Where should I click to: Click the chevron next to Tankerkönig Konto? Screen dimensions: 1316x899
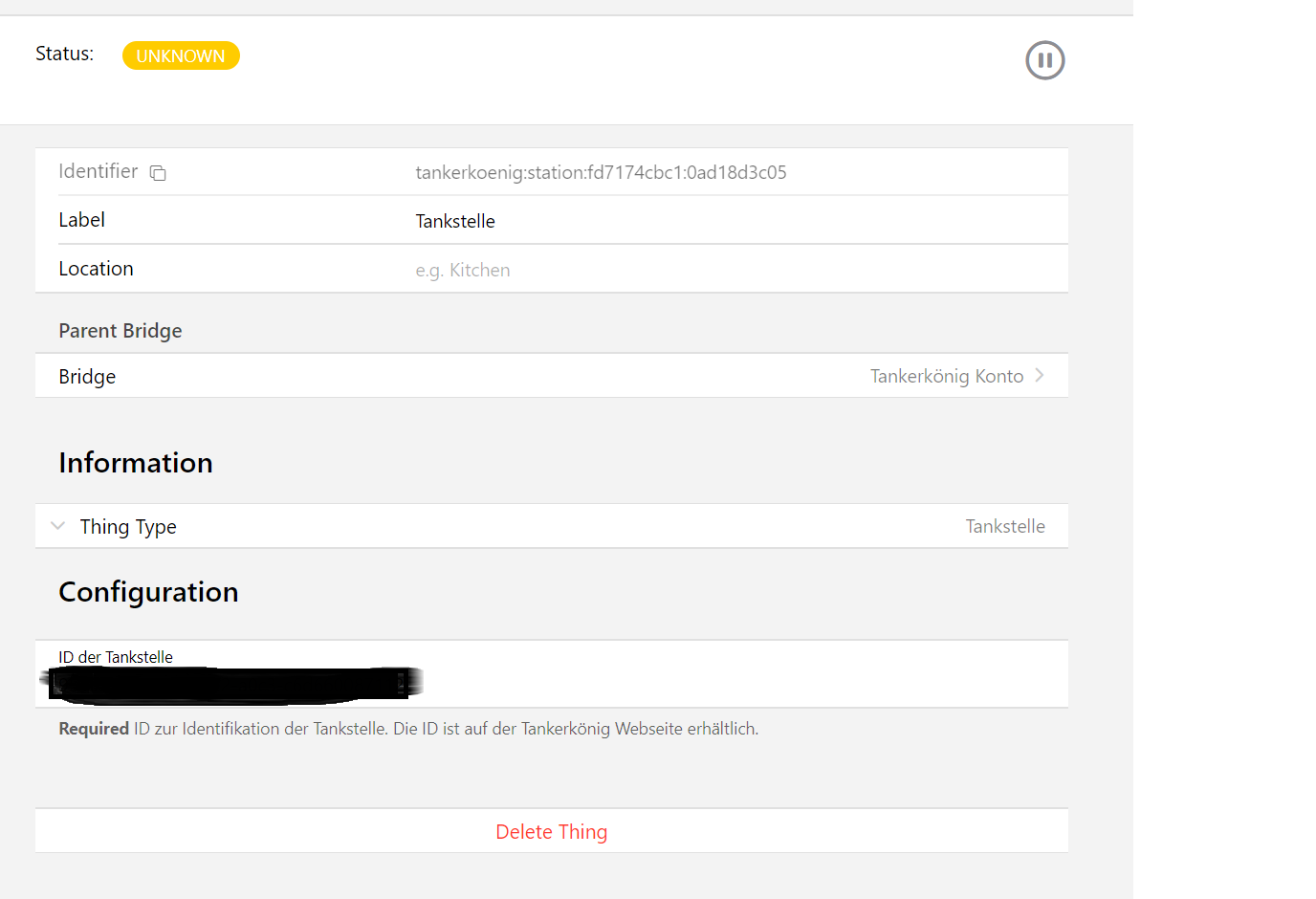(1040, 376)
